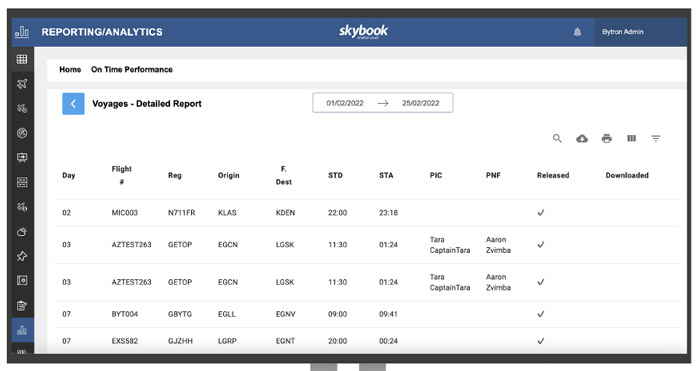The height and width of the screenshot is (371, 700).
Task: Sort by PNF column header
Action: pyautogui.click(x=493, y=175)
